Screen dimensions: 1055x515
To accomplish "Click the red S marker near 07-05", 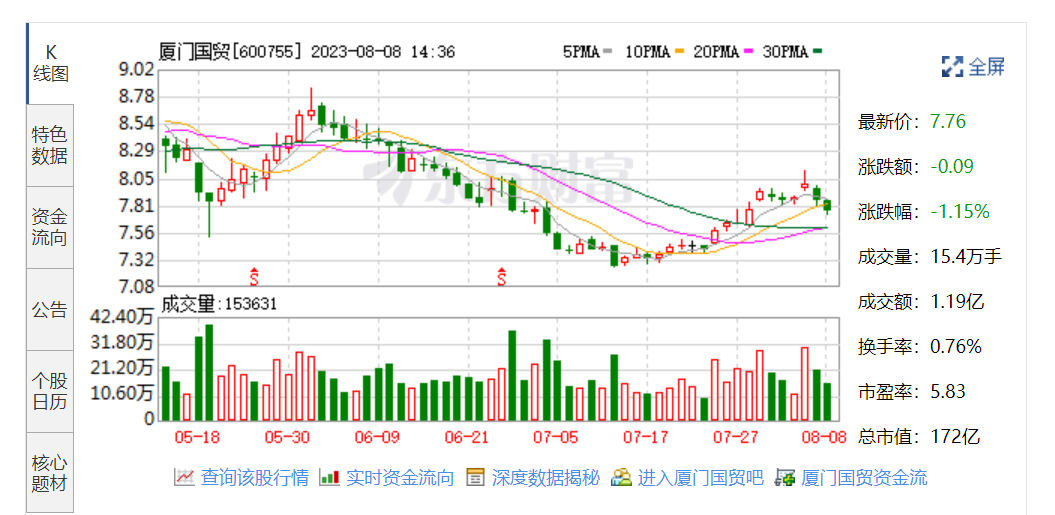I will [x=502, y=275].
